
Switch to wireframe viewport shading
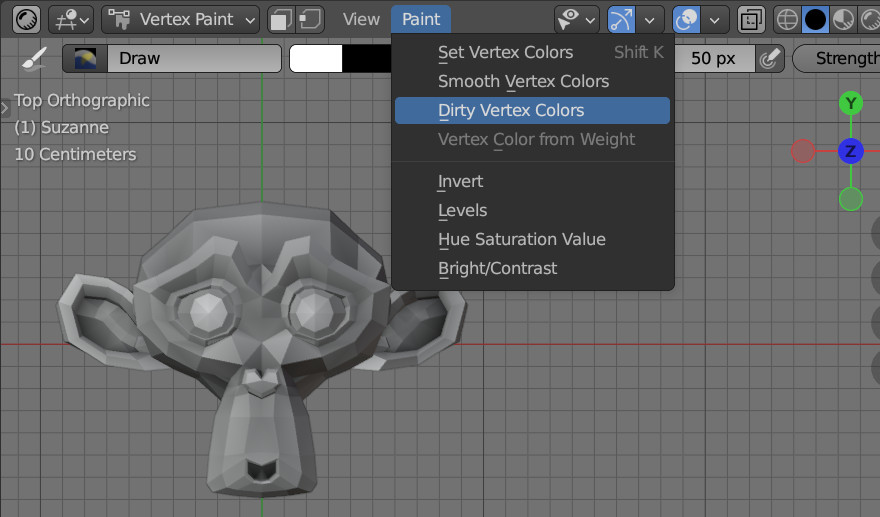(787, 20)
